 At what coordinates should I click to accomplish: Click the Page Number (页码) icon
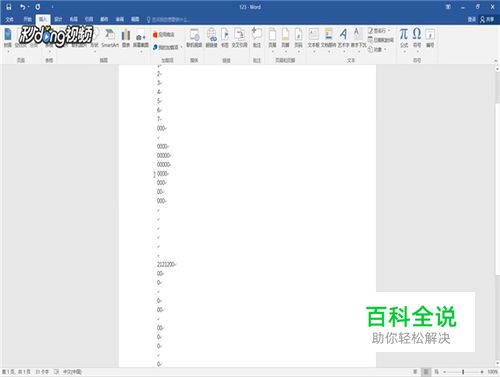[298, 38]
